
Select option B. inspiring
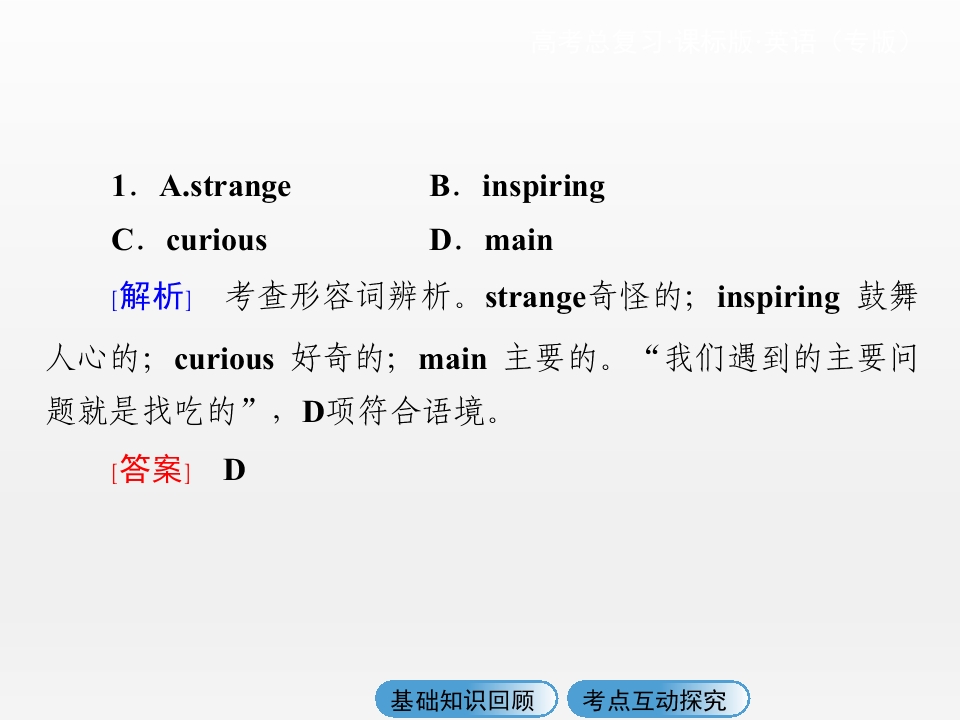(517, 186)
